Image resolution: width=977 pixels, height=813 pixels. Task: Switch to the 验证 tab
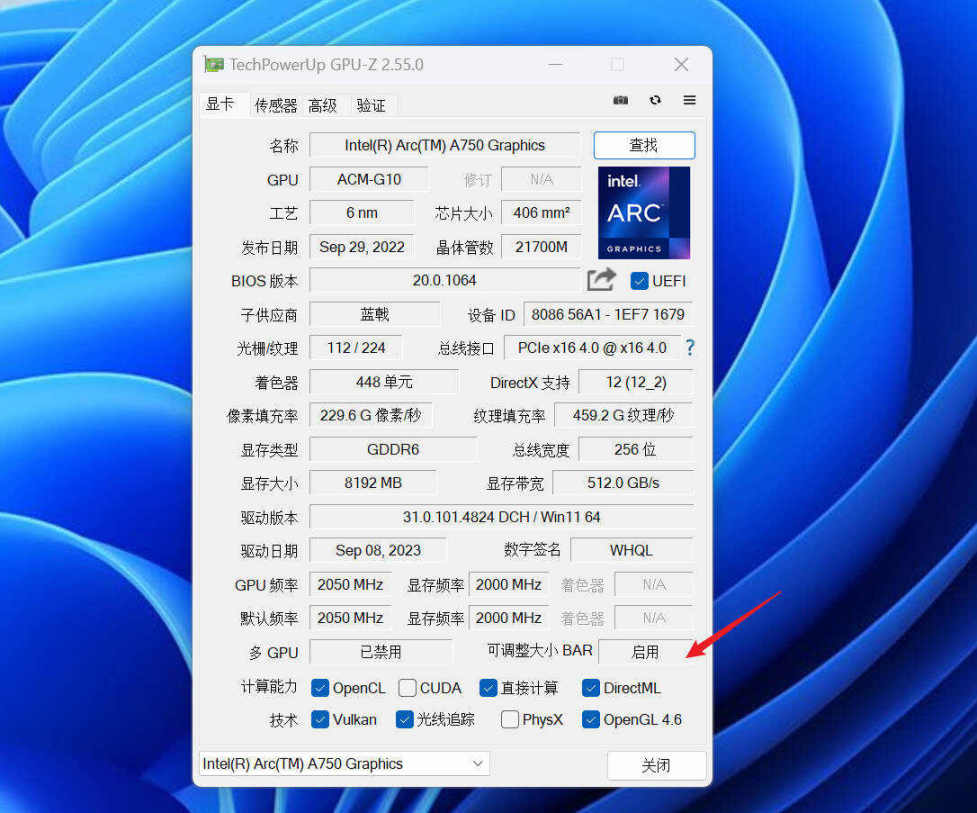coord(371,105)
